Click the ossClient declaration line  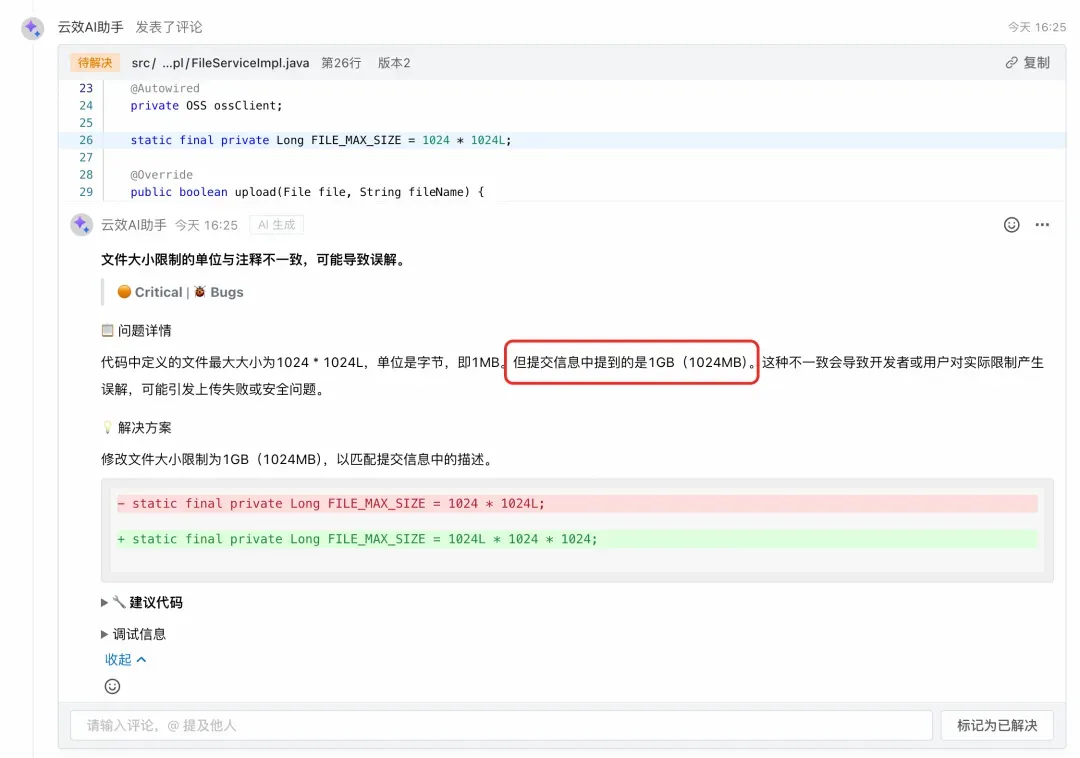[207, 105]
